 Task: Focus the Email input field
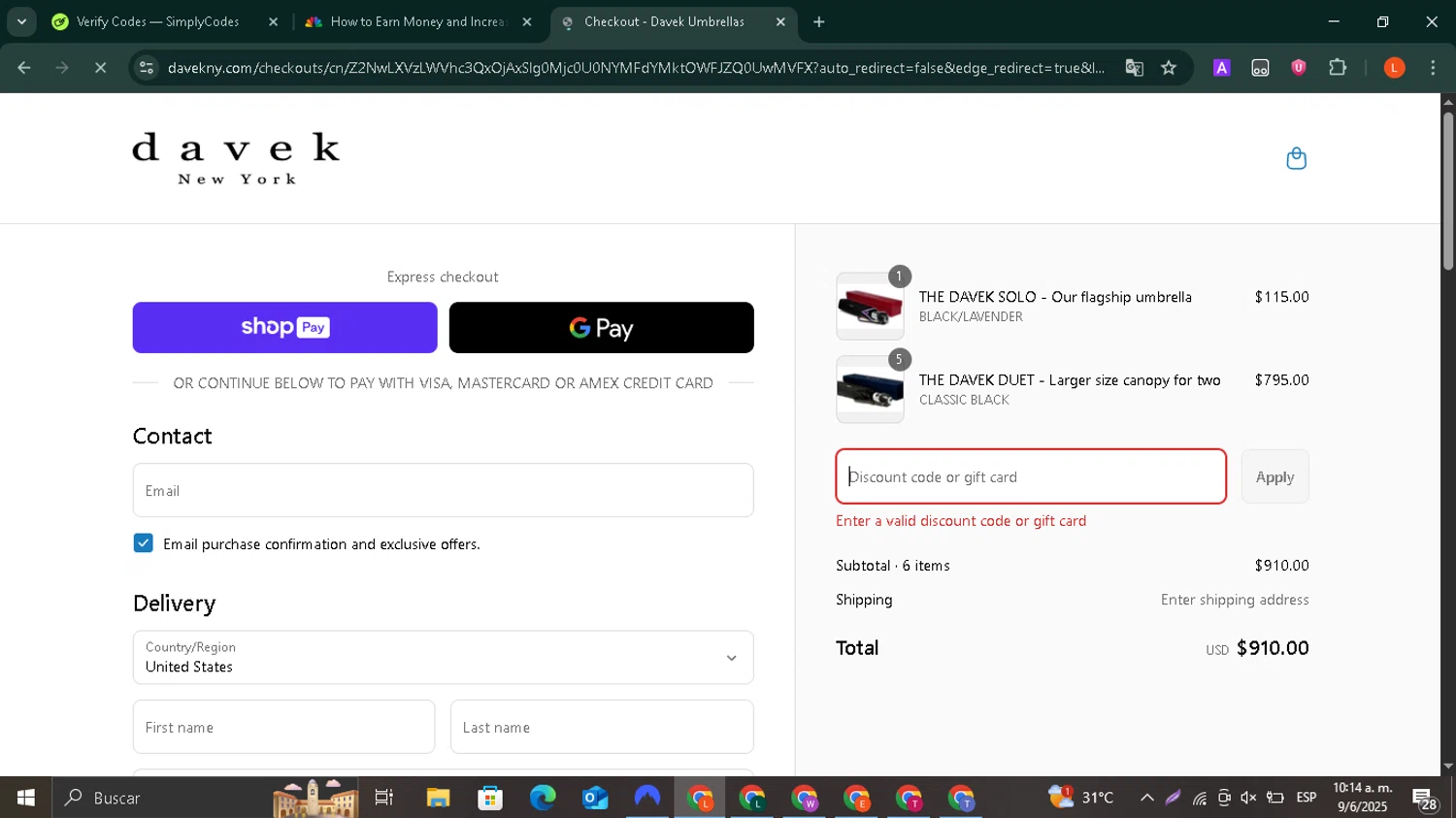443,490
